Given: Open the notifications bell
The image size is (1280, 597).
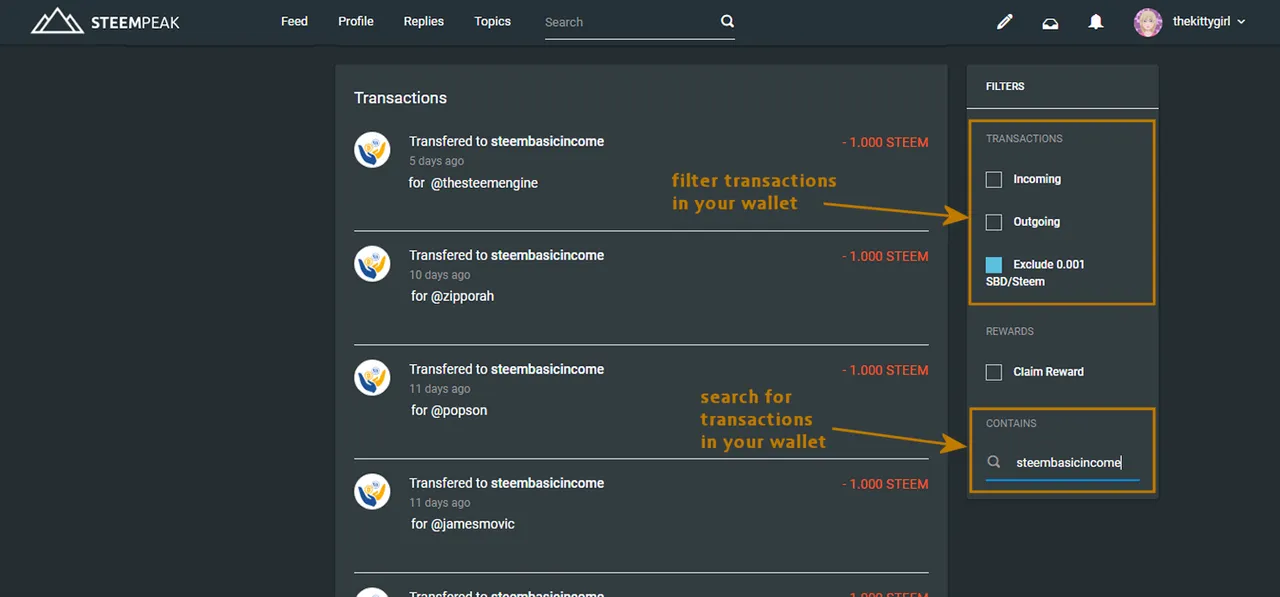Looking at the screenshot, I should click(x=1096, y=22).
